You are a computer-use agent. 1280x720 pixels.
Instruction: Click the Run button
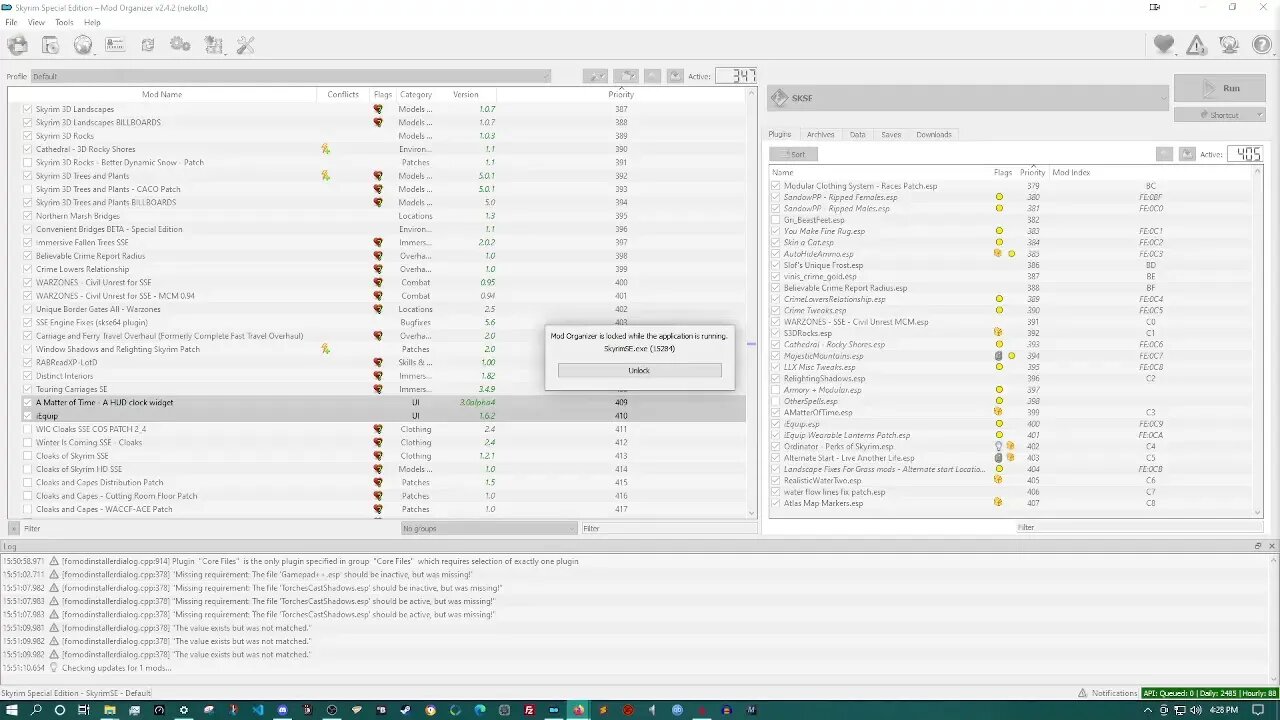(x=1219, y=88)
